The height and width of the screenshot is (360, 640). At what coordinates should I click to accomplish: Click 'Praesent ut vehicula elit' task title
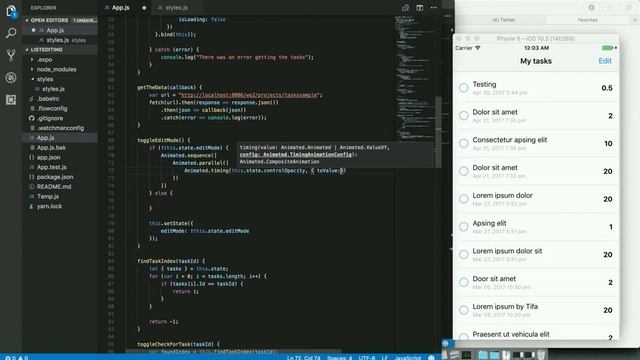[x=511, y=334]
